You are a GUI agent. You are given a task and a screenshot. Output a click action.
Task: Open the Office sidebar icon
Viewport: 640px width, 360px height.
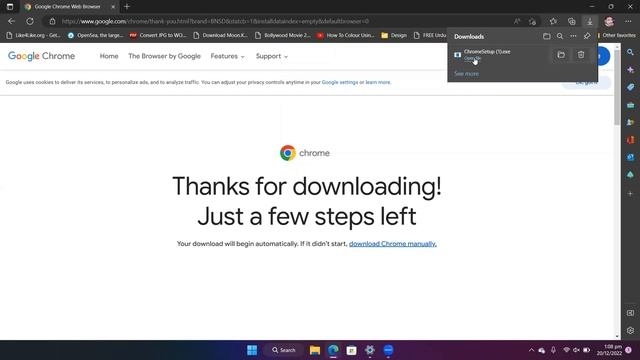coord(630,140)
